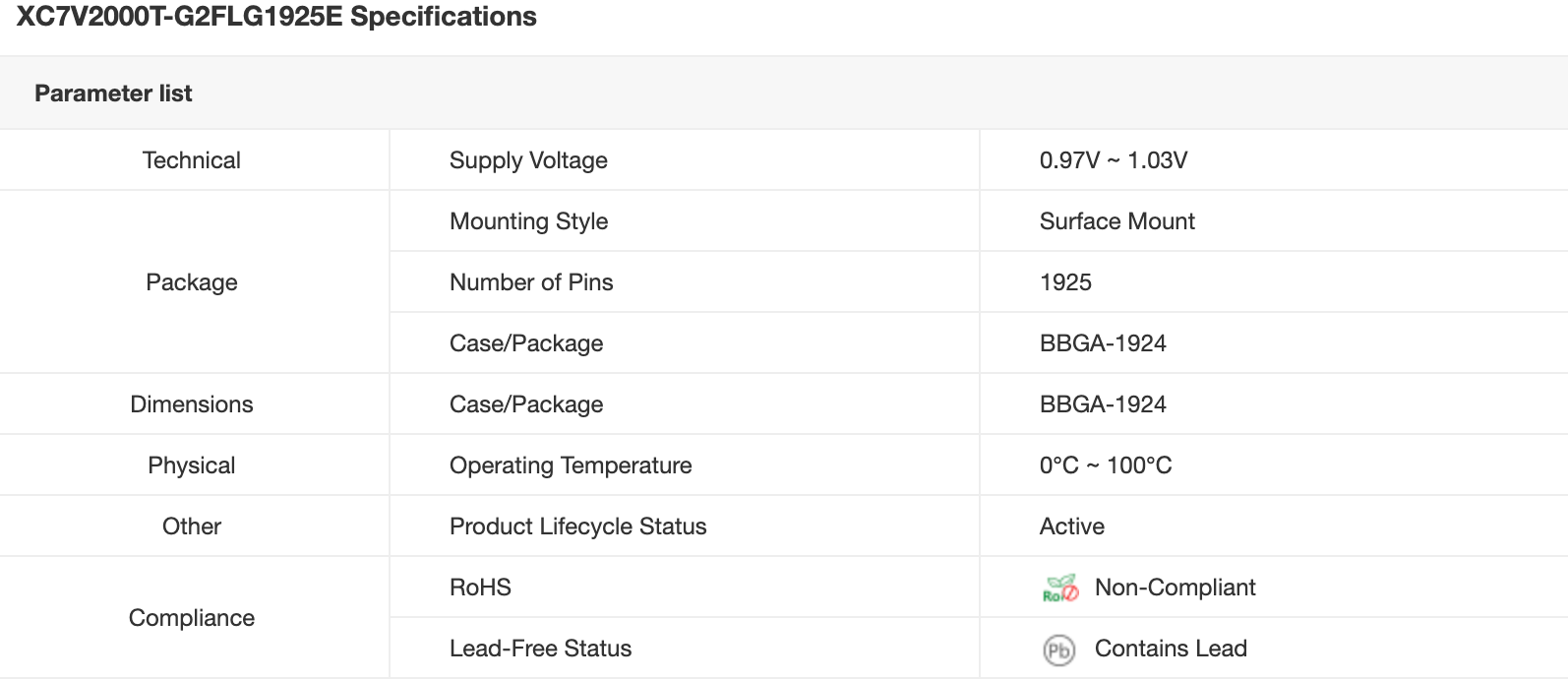Screen dimensions: 1568x681
Task: Select the 1925 pin count value
Action: tap(1065, 282)
